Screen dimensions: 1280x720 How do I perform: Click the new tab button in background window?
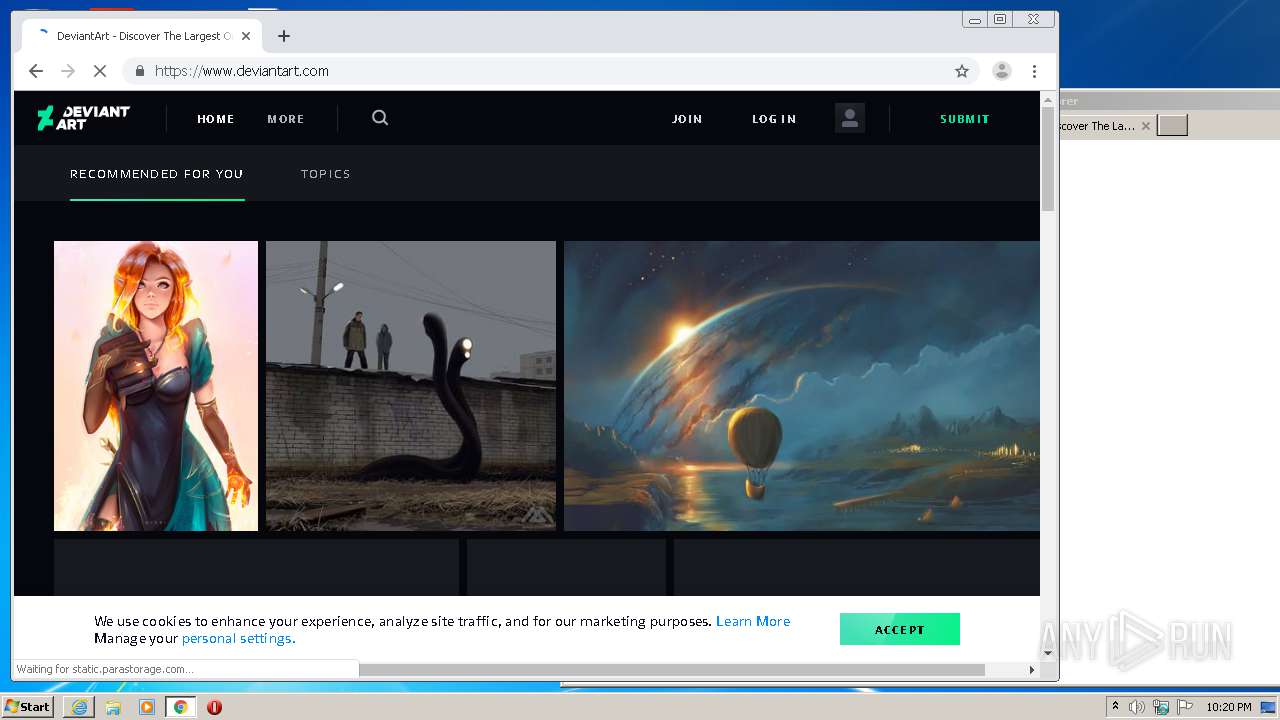point(1172,125)
